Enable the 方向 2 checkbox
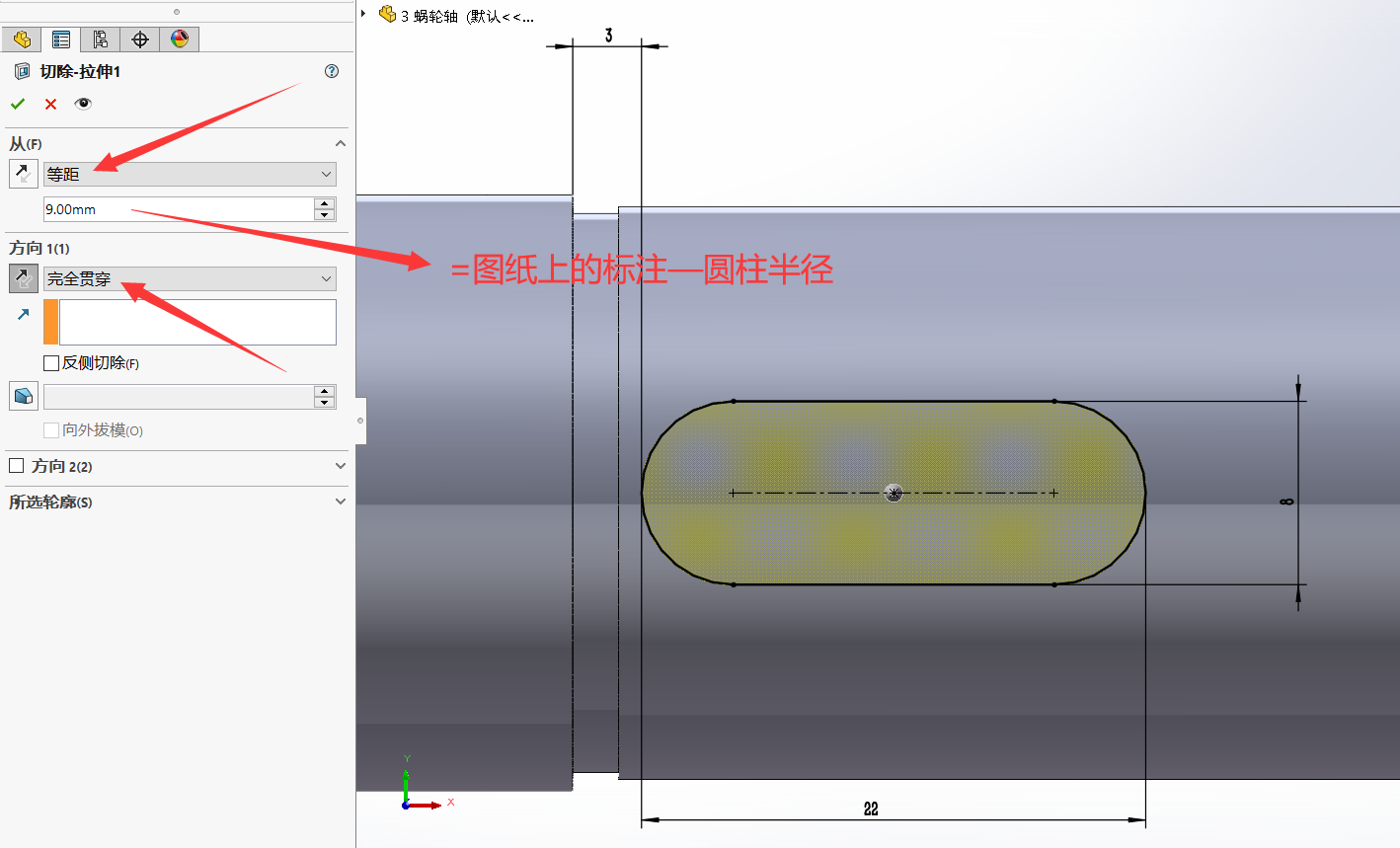 [x=16, y=465]
